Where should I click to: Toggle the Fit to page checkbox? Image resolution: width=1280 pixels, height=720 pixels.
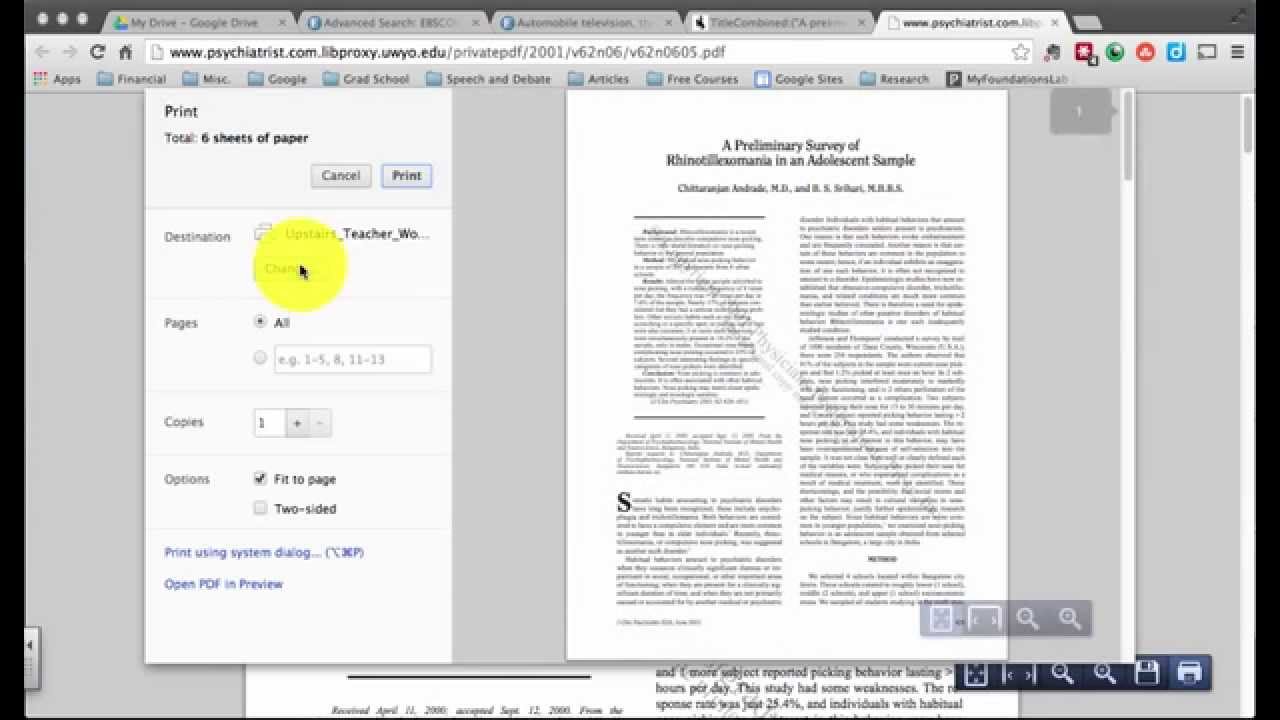click(260, 479)
